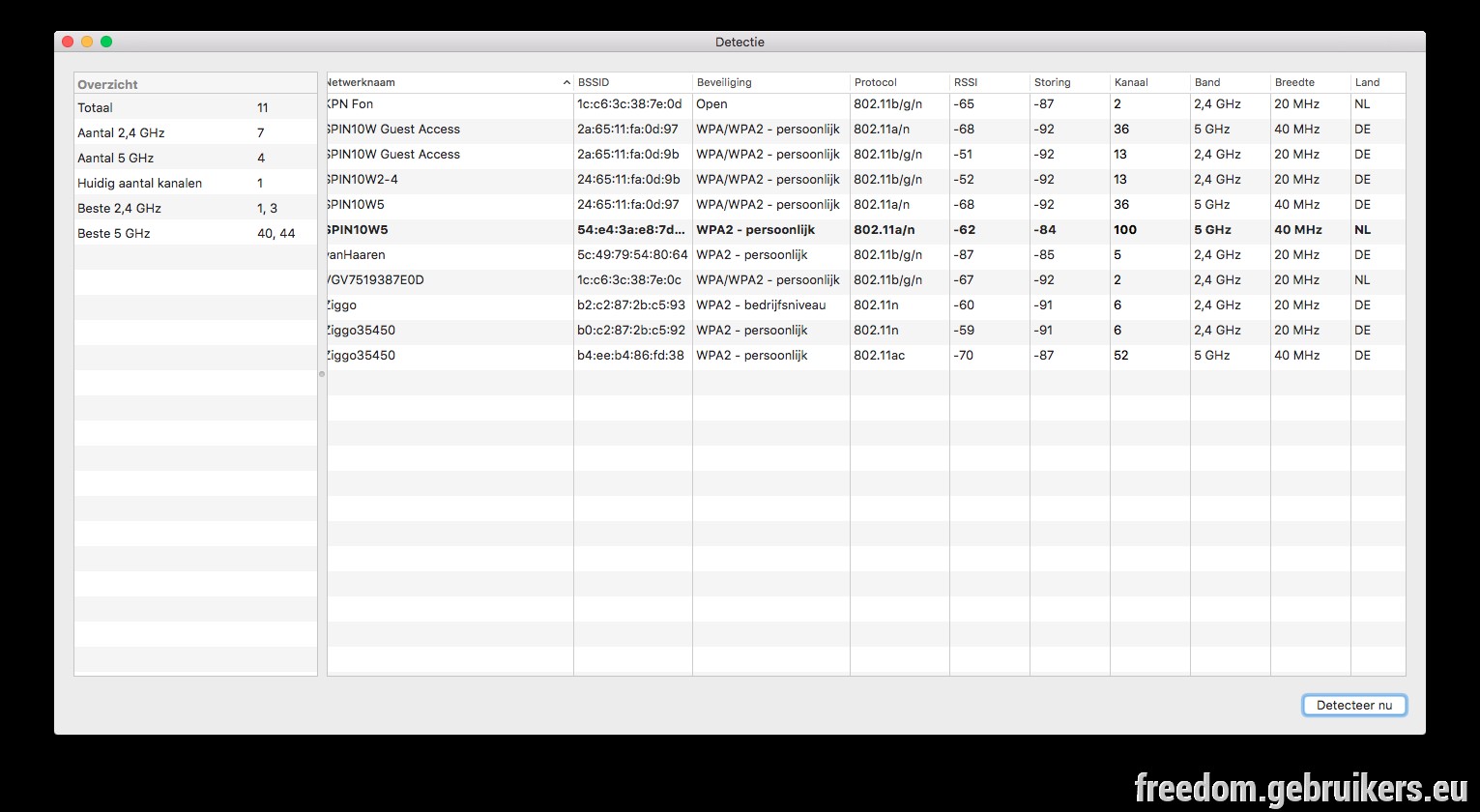Click the Totaal row in Overzicht

195,108
